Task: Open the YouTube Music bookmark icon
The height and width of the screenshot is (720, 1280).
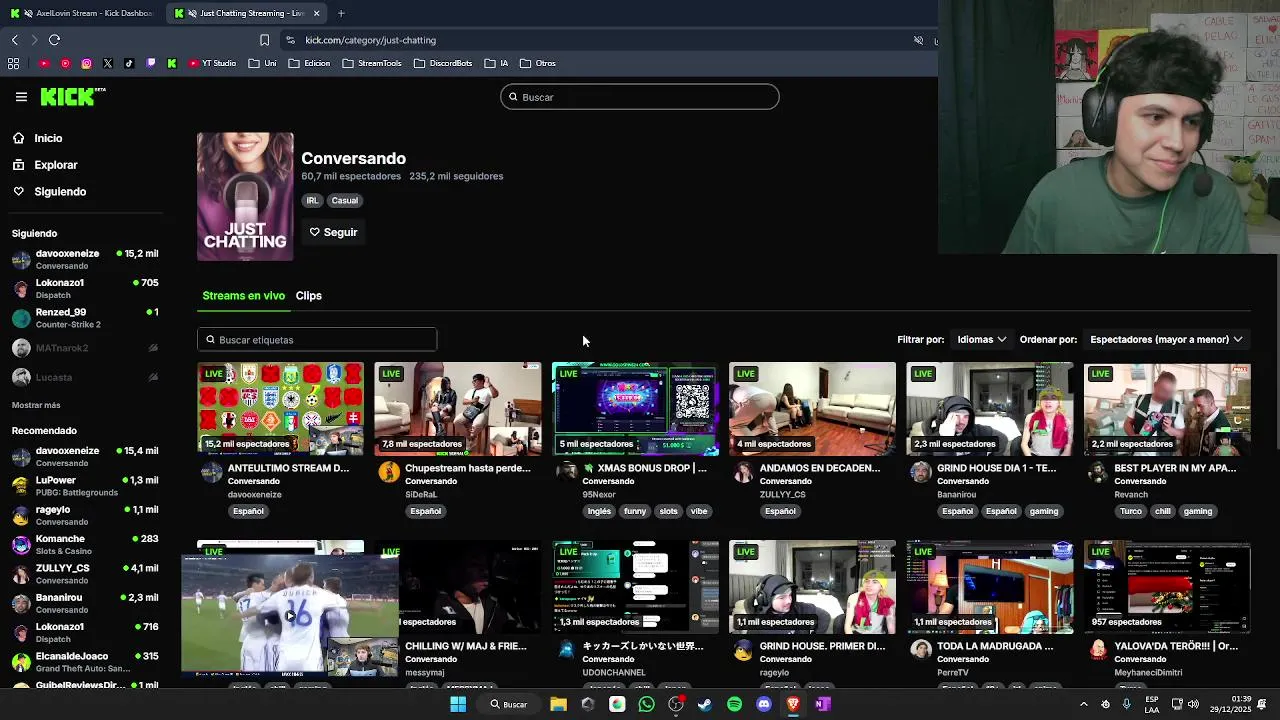Action: tap(65, 63)
